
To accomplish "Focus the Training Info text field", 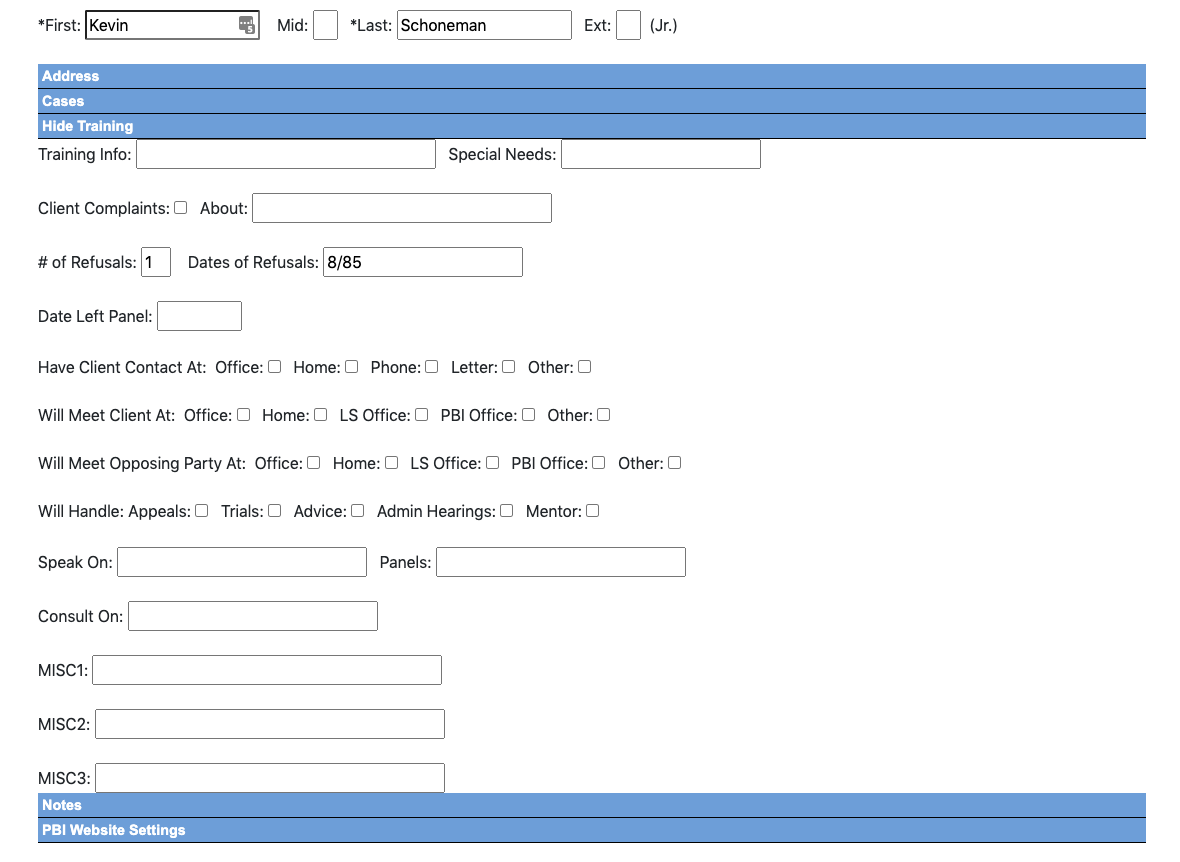I will tap(286, 154).
